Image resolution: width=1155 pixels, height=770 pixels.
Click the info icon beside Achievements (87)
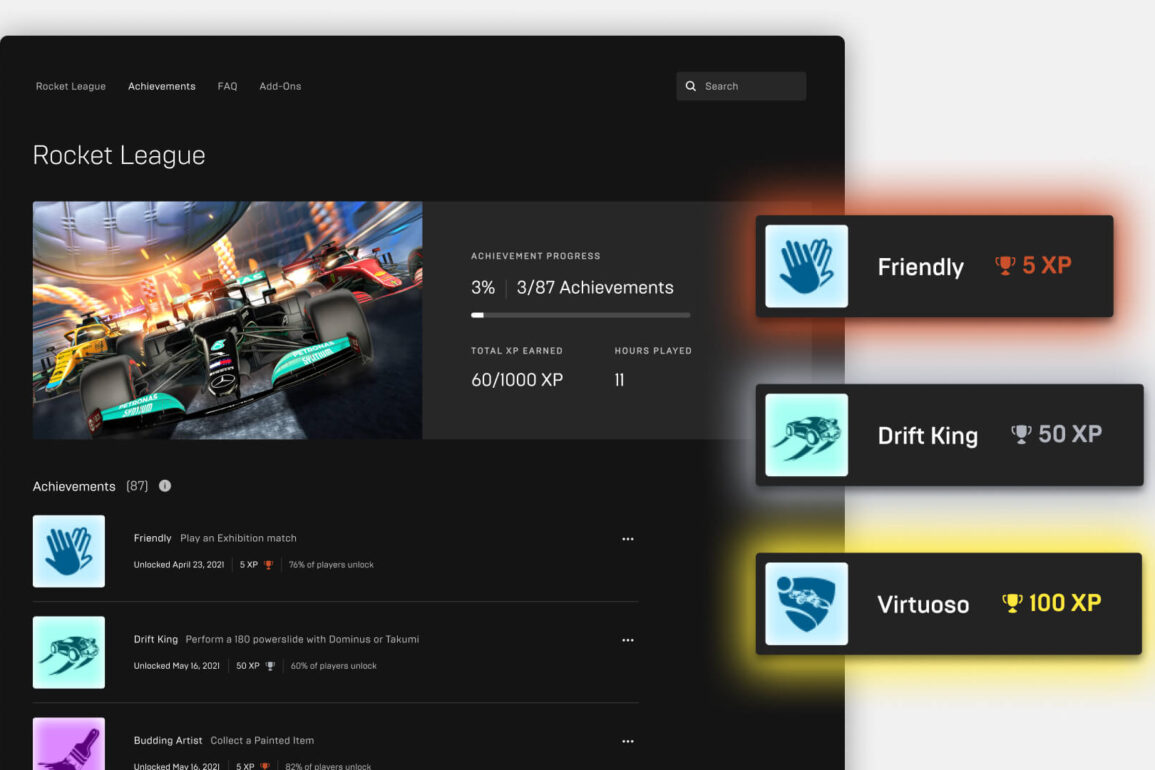coord(165,486)
